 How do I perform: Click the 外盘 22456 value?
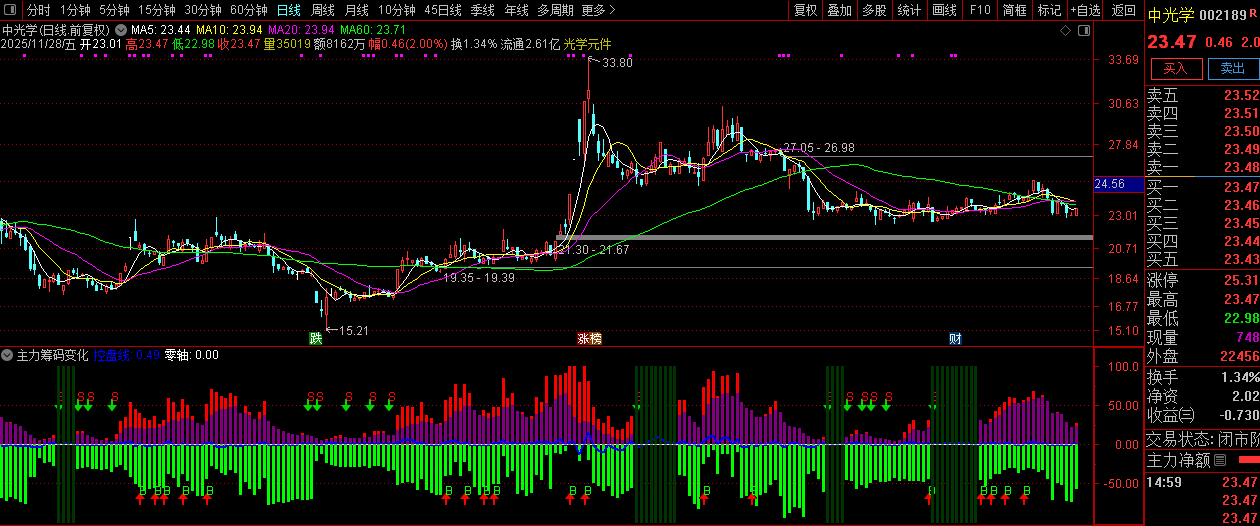coord(1240,357)
